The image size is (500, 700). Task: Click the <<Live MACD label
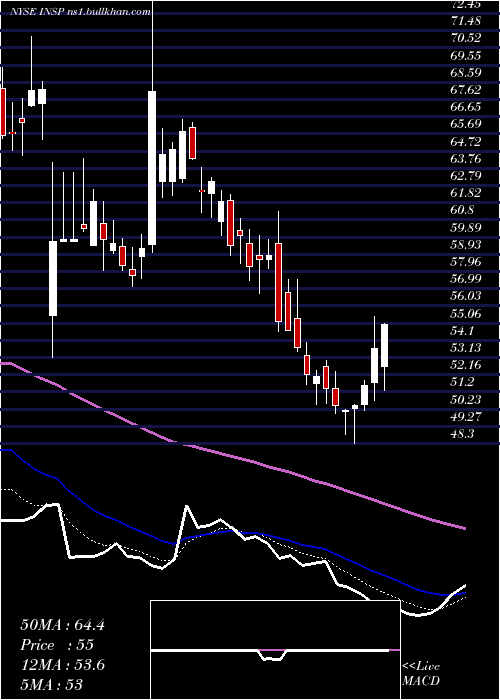pos(421,674)
